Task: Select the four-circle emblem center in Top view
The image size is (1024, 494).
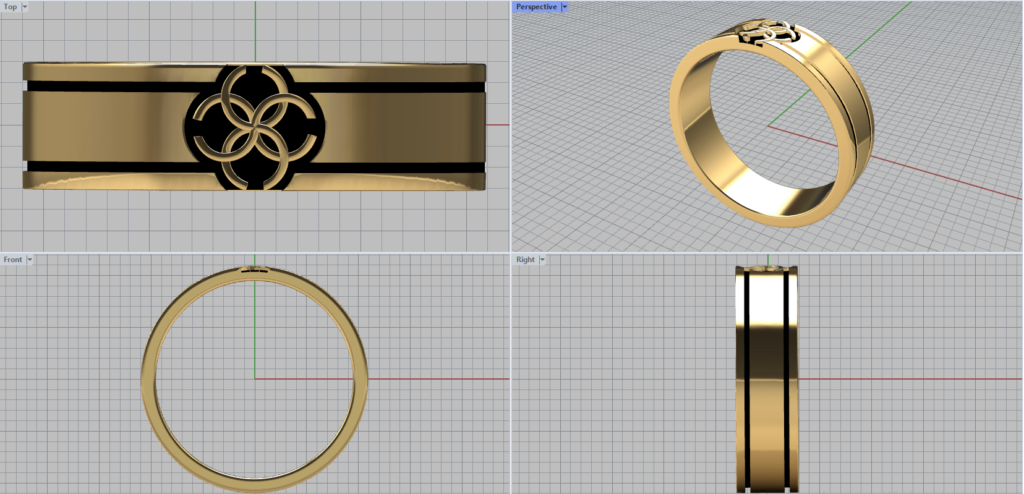Action: 255,127
